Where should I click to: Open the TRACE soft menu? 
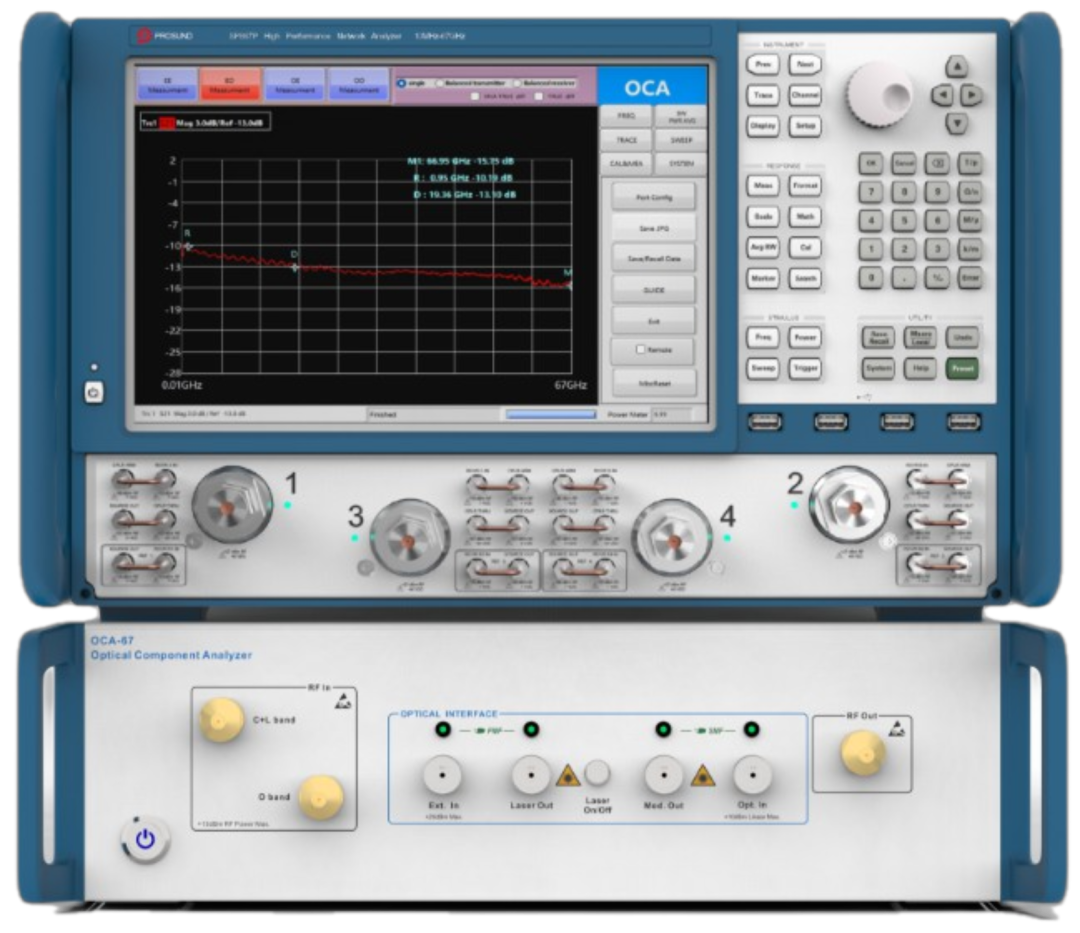pos(625,140)
